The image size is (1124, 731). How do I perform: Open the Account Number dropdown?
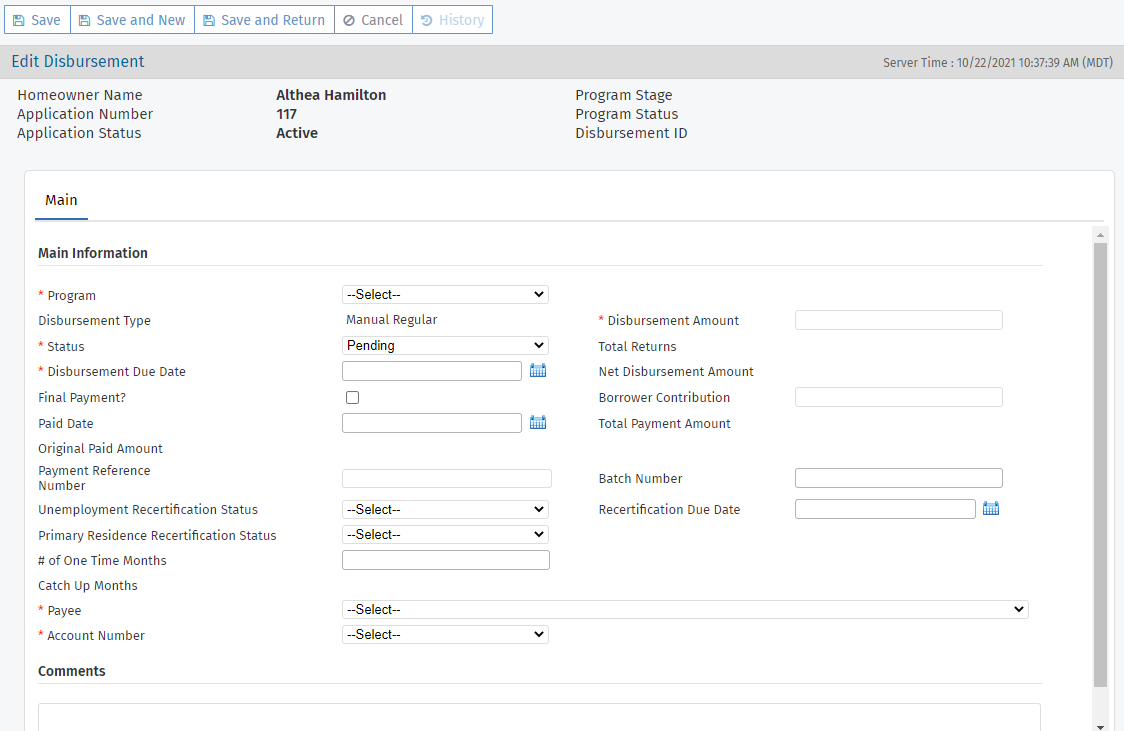pos(445,634)
